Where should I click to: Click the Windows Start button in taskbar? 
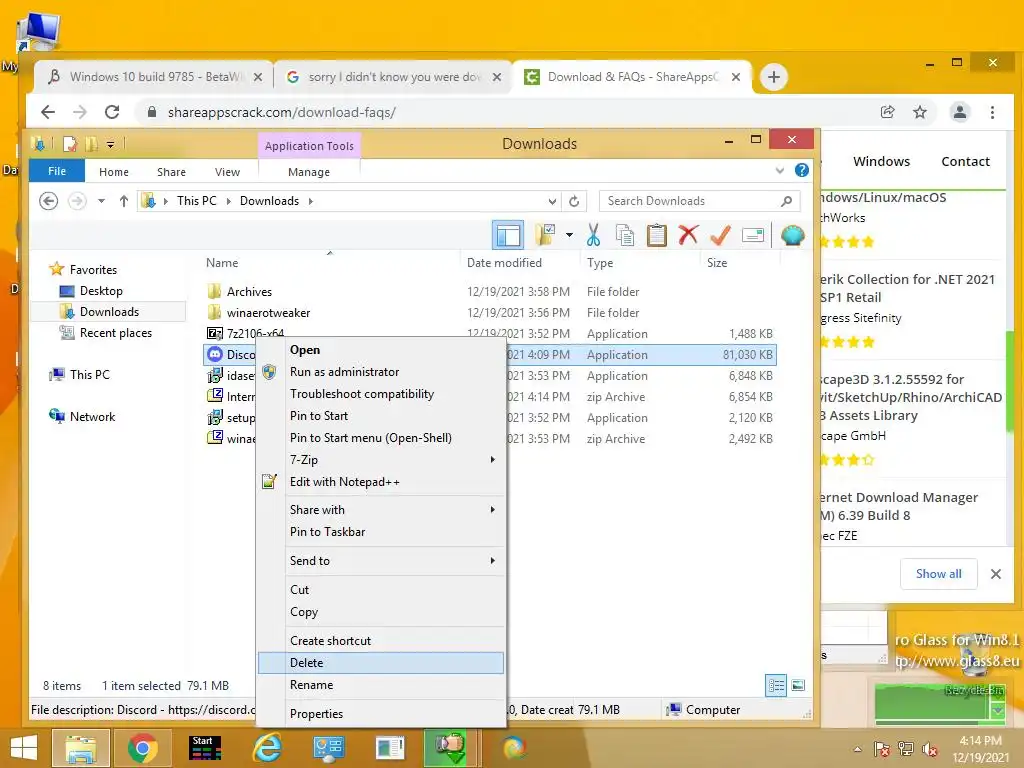(24, 748)
